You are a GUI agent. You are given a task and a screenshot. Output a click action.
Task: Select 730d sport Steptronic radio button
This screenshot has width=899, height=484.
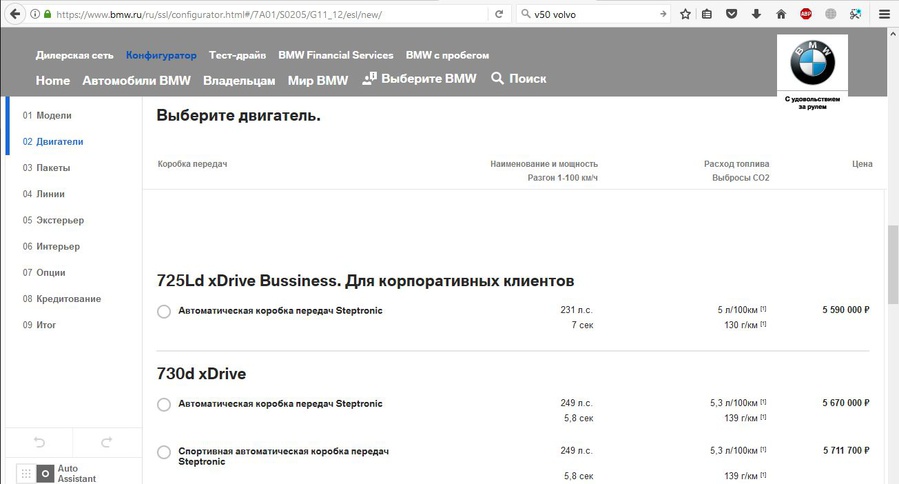pos(164,452)
